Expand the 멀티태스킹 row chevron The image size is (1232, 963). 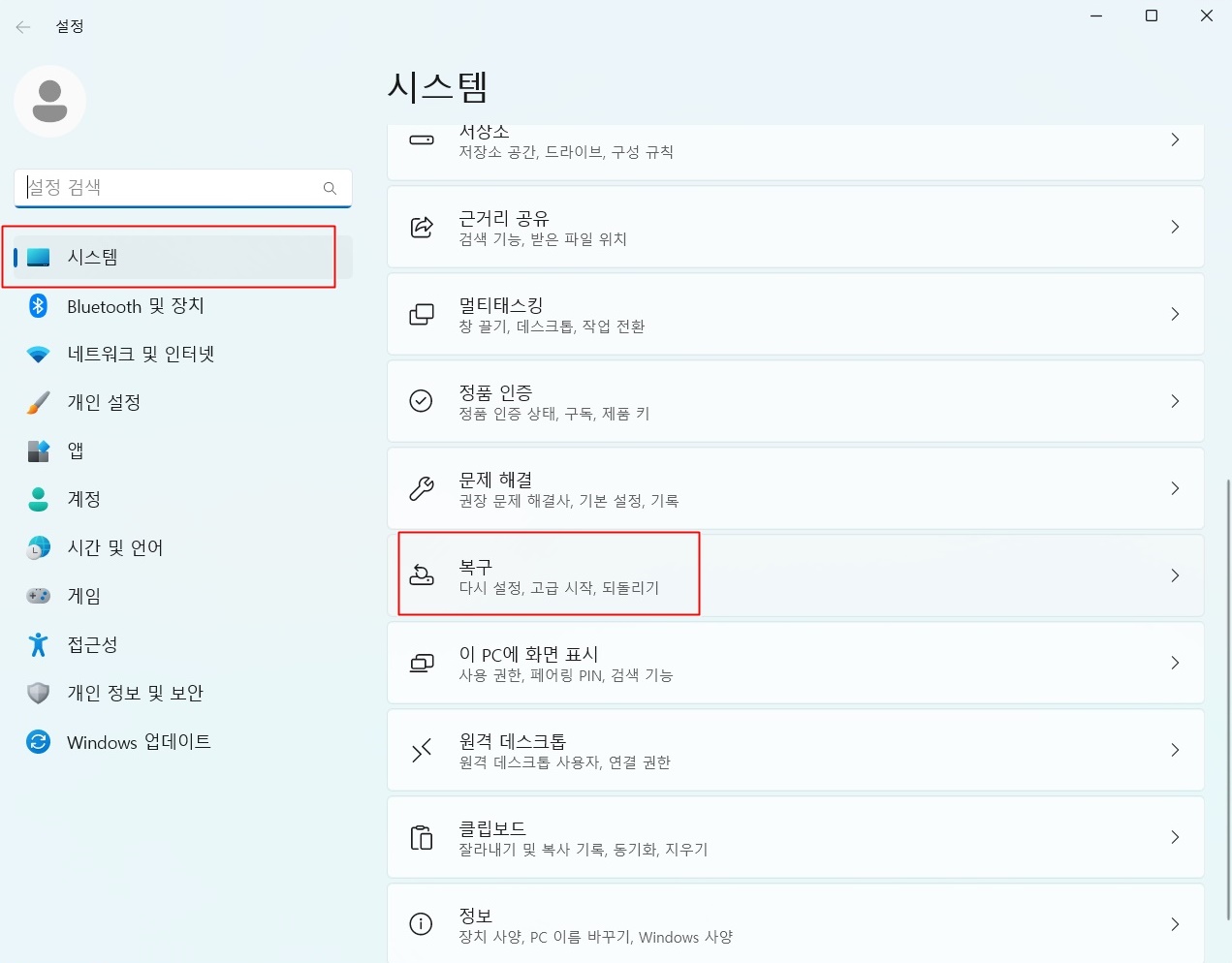(1175, 314)
